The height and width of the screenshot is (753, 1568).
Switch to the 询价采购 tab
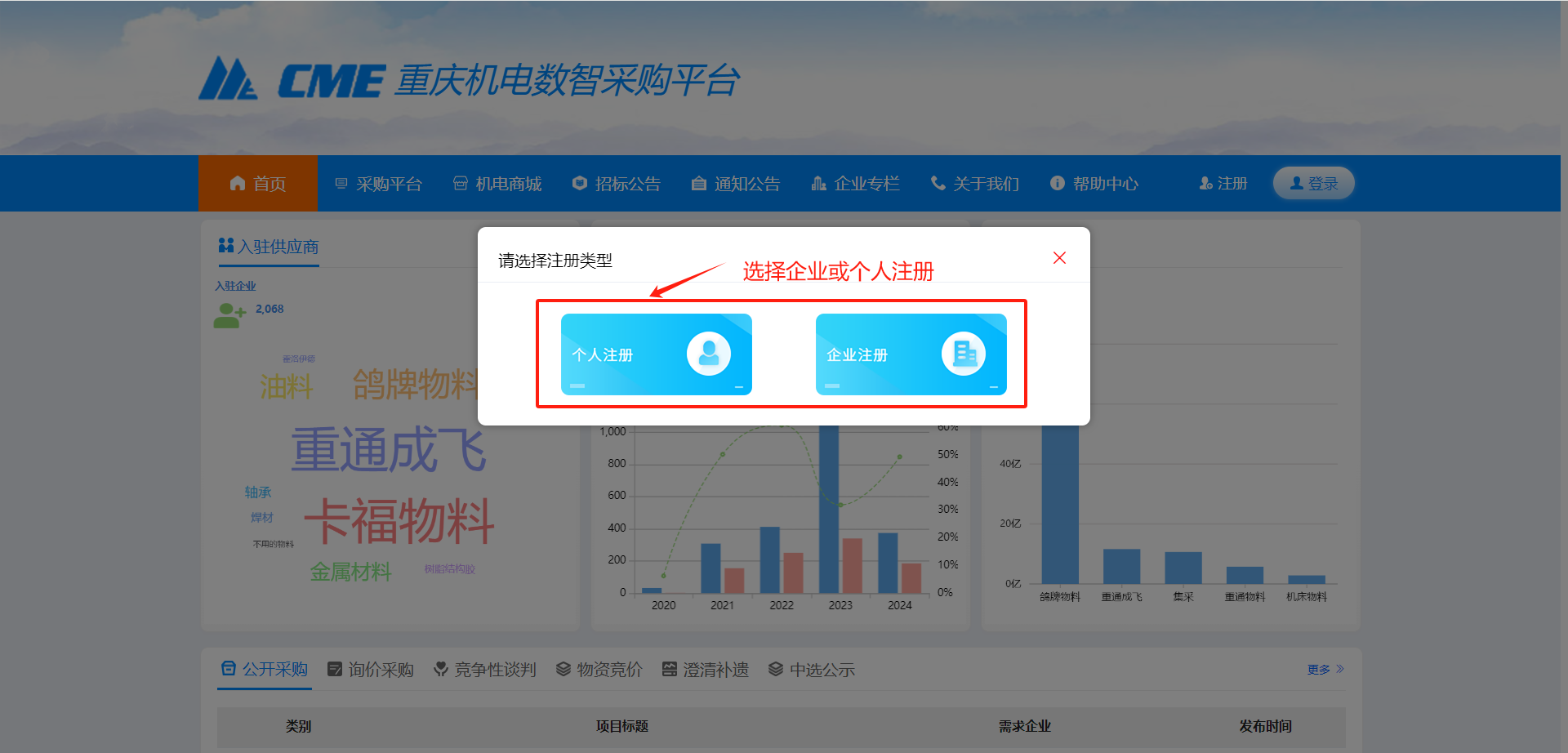click(371, 670)
